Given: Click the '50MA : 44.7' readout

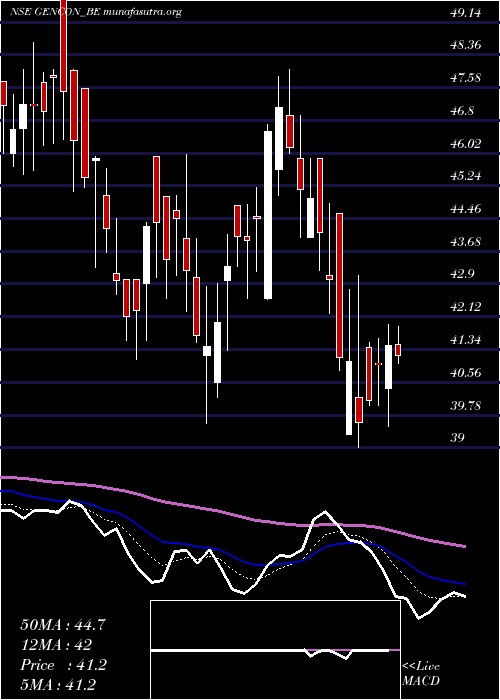Looking at the screenshot, I should (63, 625).
